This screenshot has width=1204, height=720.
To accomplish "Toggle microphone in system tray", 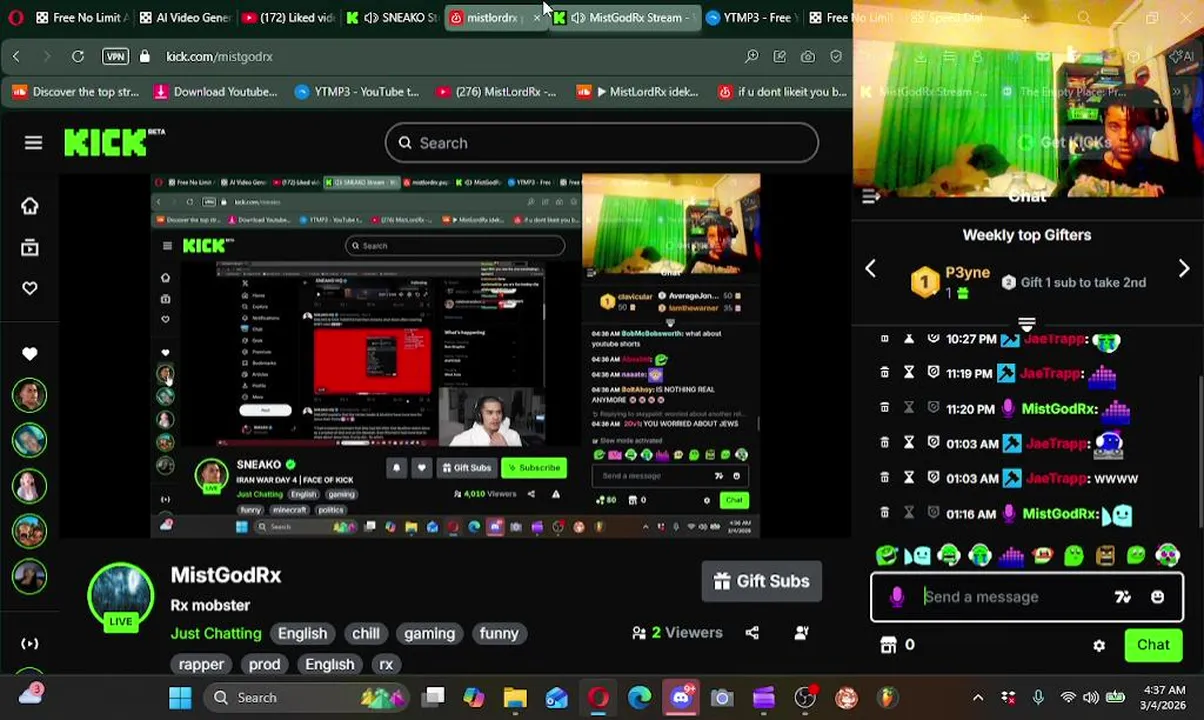I will click(1037, 697).
